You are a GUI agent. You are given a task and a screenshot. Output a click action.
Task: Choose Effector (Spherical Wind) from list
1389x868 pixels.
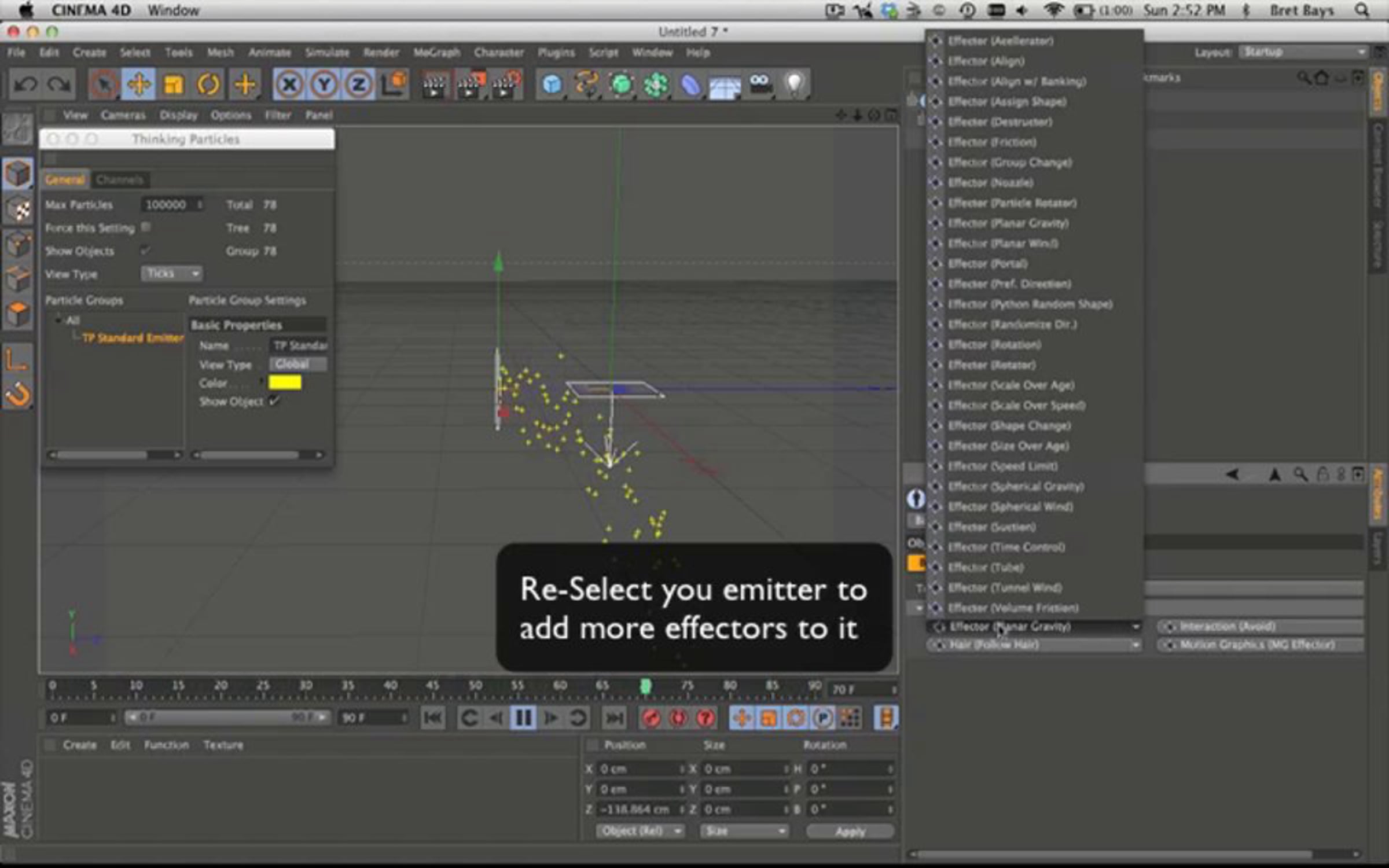point(1035,507)
